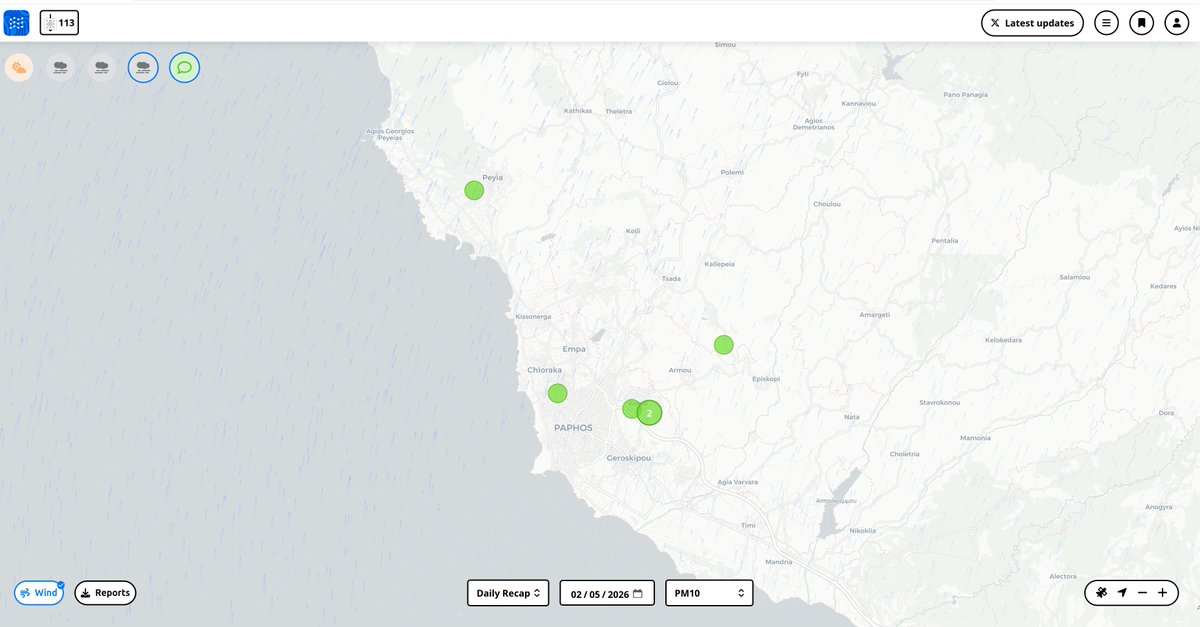
Task: Click the Mamonia map label
Action: (975, 438)
